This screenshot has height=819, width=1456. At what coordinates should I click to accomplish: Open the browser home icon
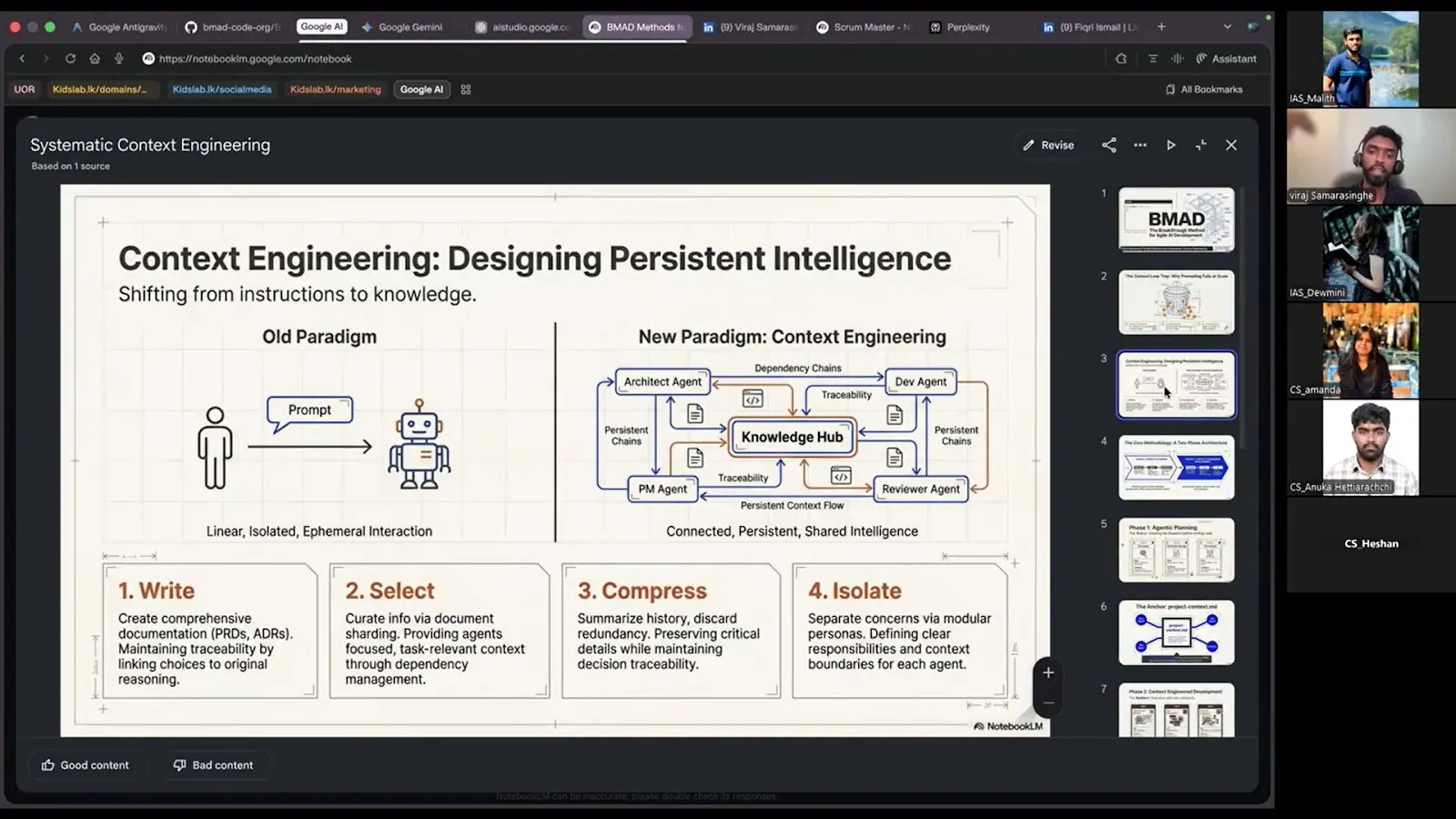[x=95, y=58]
